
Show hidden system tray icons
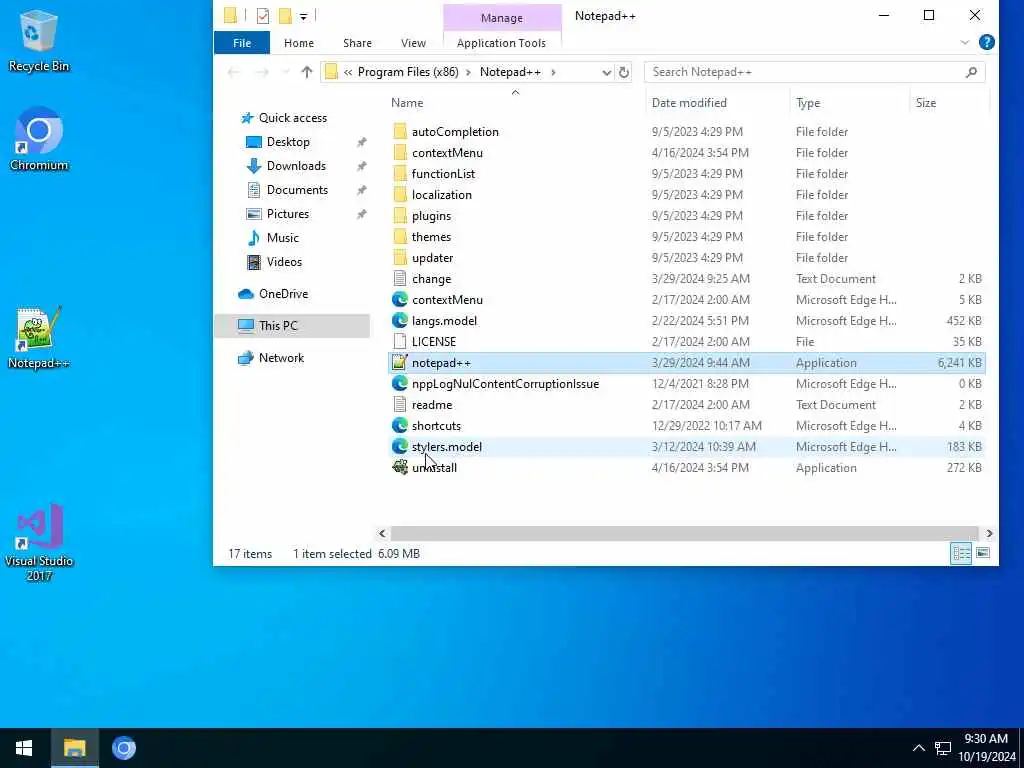918,748
